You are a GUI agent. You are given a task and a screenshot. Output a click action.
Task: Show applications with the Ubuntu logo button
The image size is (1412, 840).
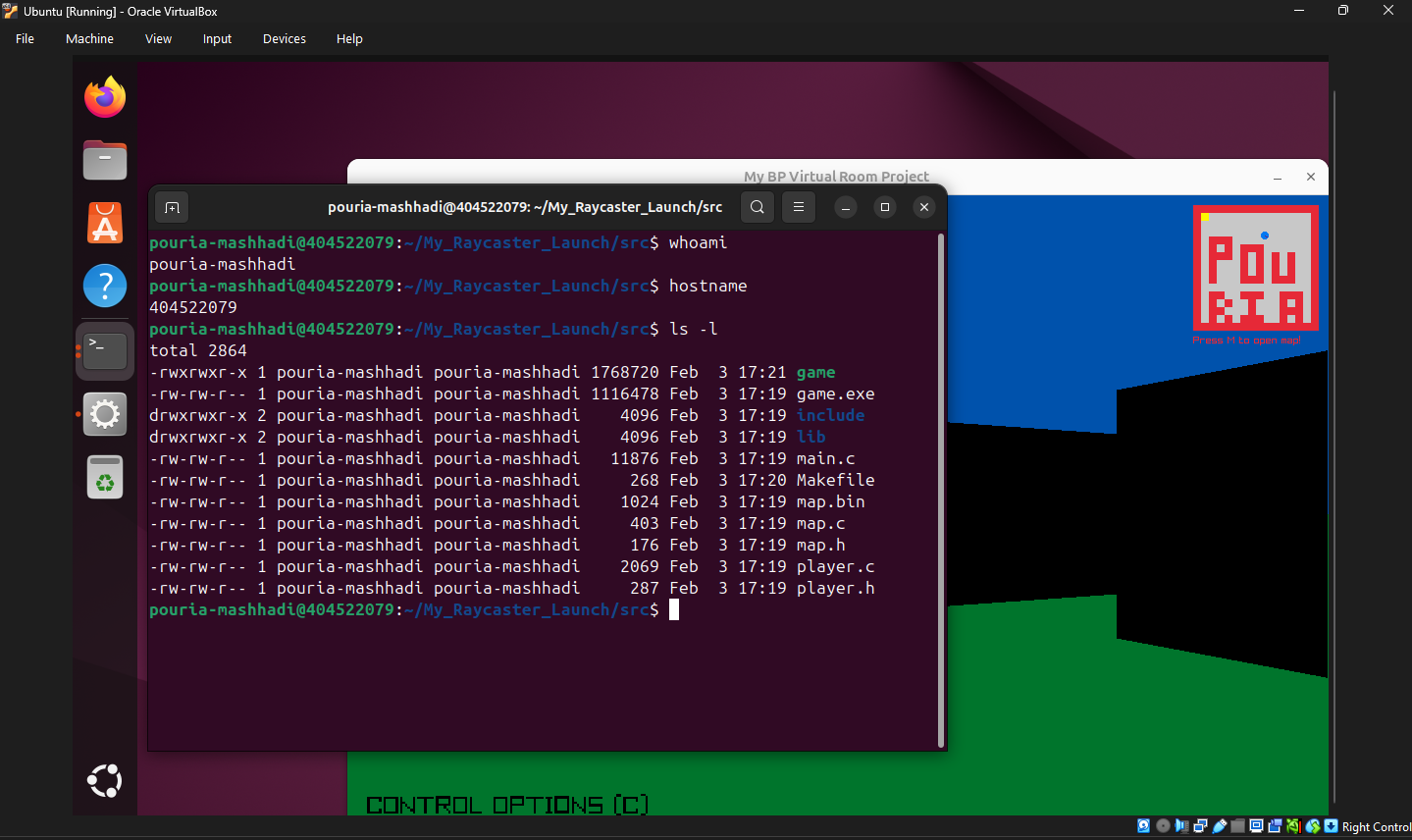click(x=105, y=781)
